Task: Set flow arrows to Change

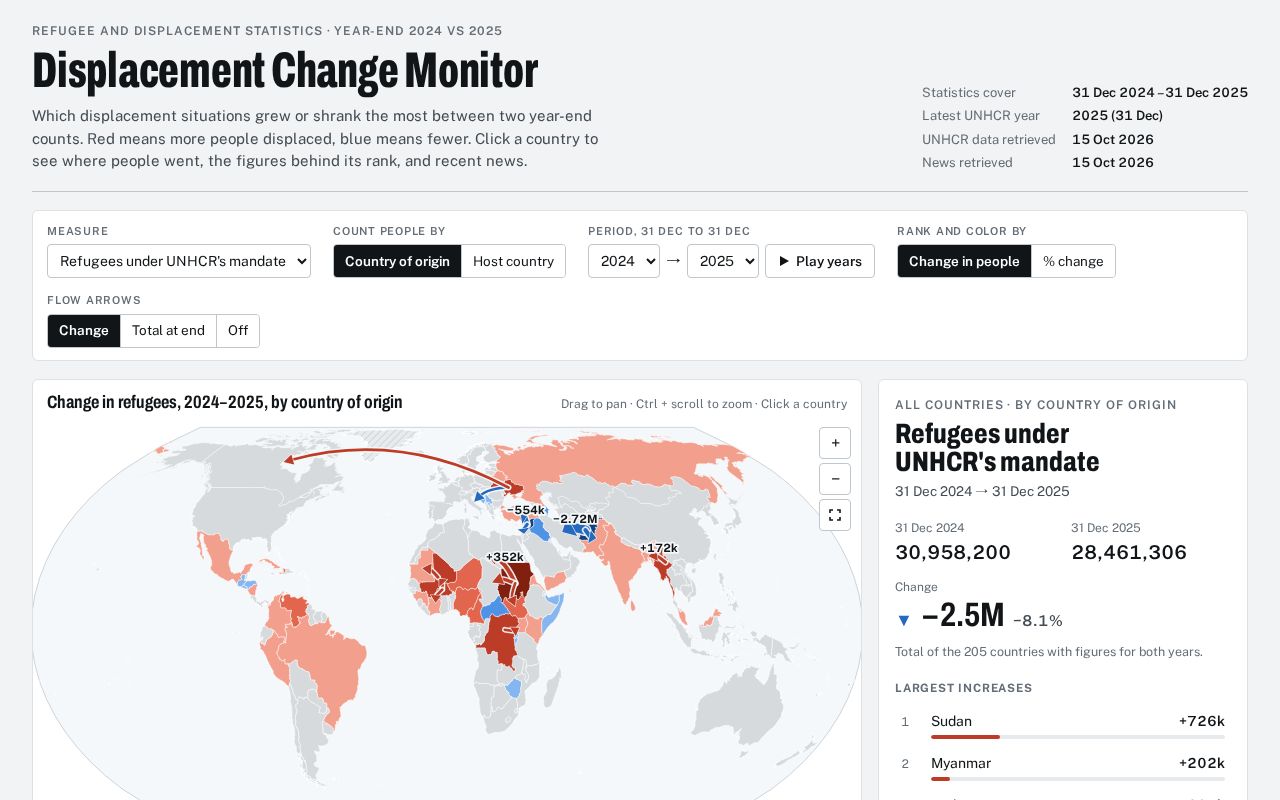Action: point(84,331)
